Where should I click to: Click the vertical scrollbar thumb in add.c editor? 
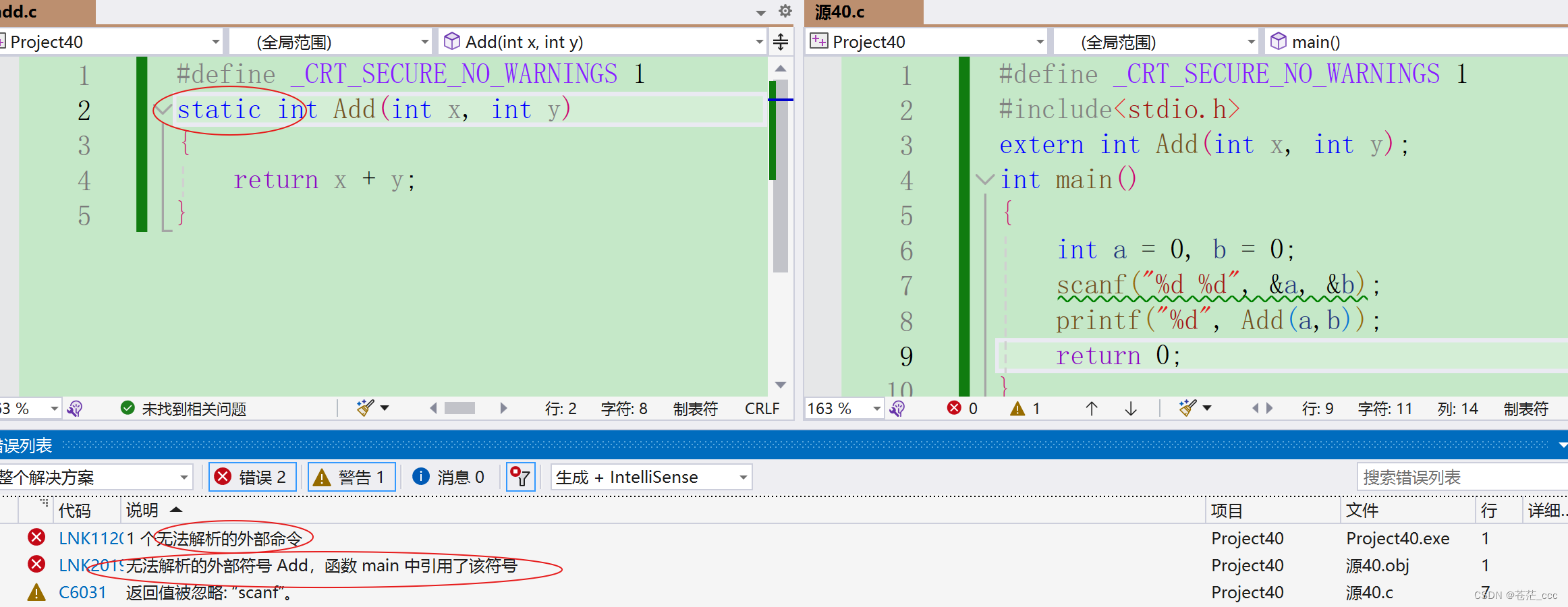pos(781,175)
